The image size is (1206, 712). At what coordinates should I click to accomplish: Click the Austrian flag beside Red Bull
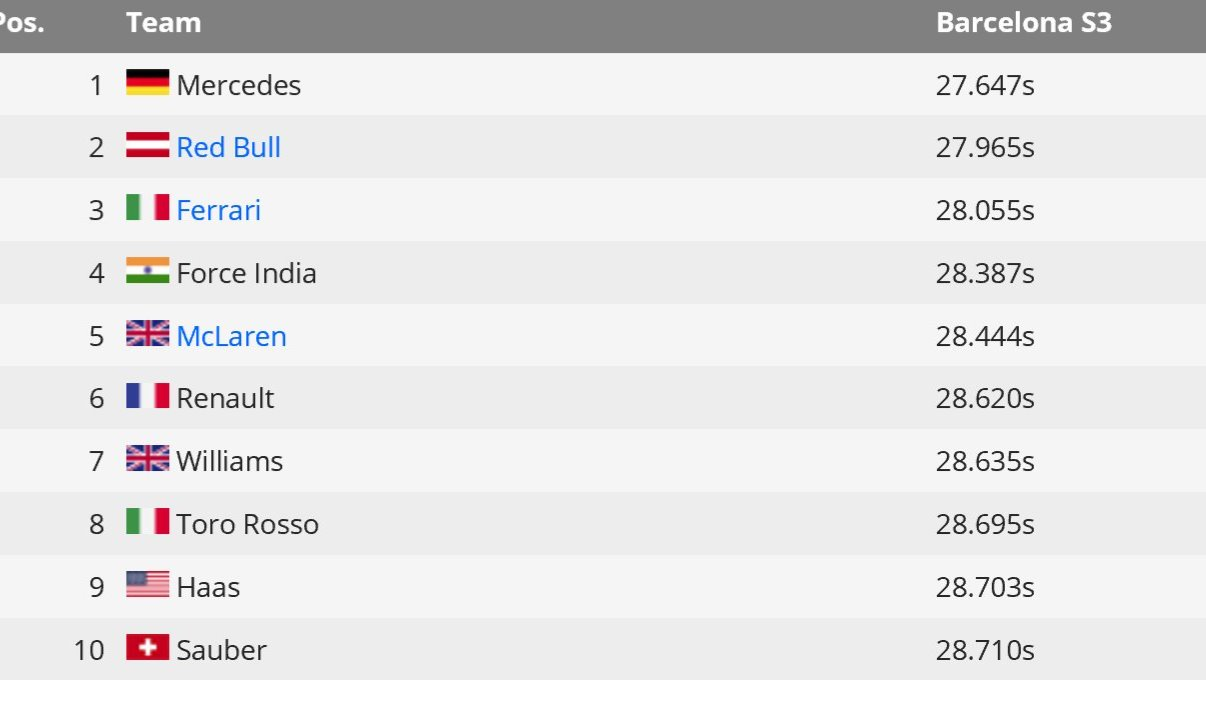pyautogui.click(x=148, y=146)
